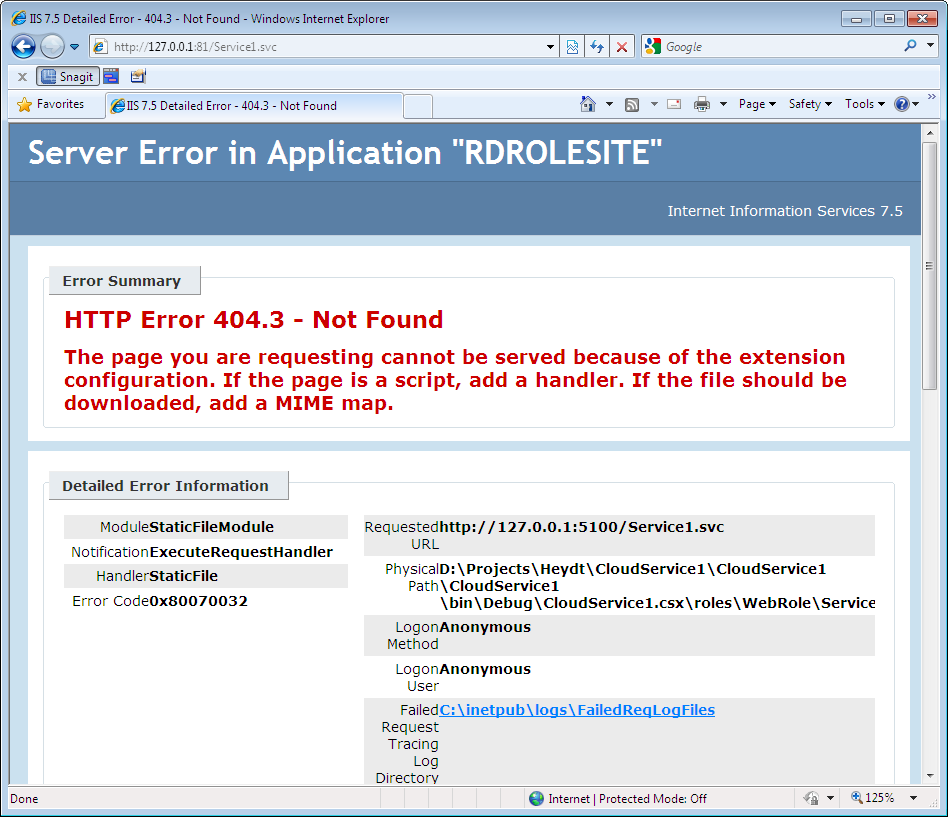The height and width of the screenshot is (817, 948).
Task: Stop loading the page
Action: tap(622, 47)
